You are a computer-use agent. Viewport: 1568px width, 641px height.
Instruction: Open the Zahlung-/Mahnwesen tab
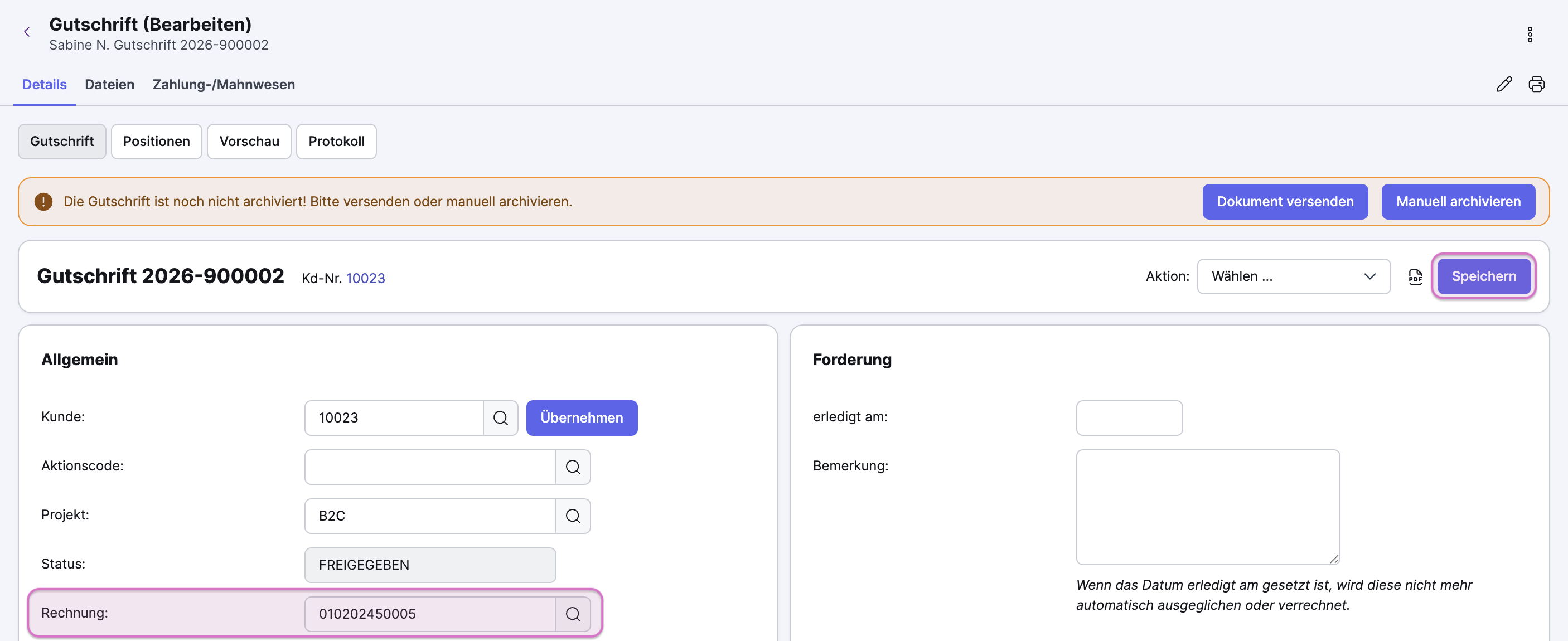pos(224,85)
